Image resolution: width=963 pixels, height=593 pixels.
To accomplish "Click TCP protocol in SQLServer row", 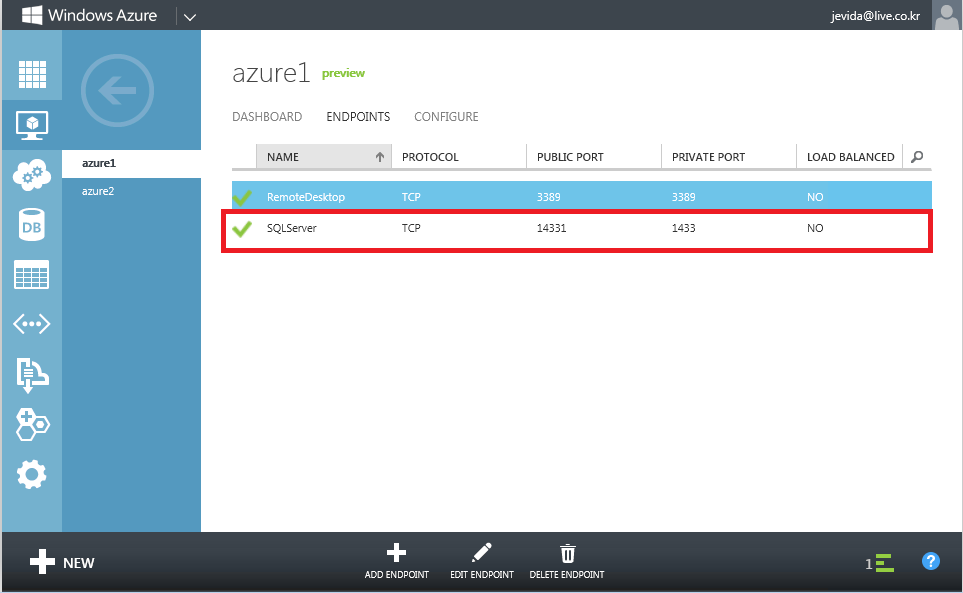I will 411,228.
